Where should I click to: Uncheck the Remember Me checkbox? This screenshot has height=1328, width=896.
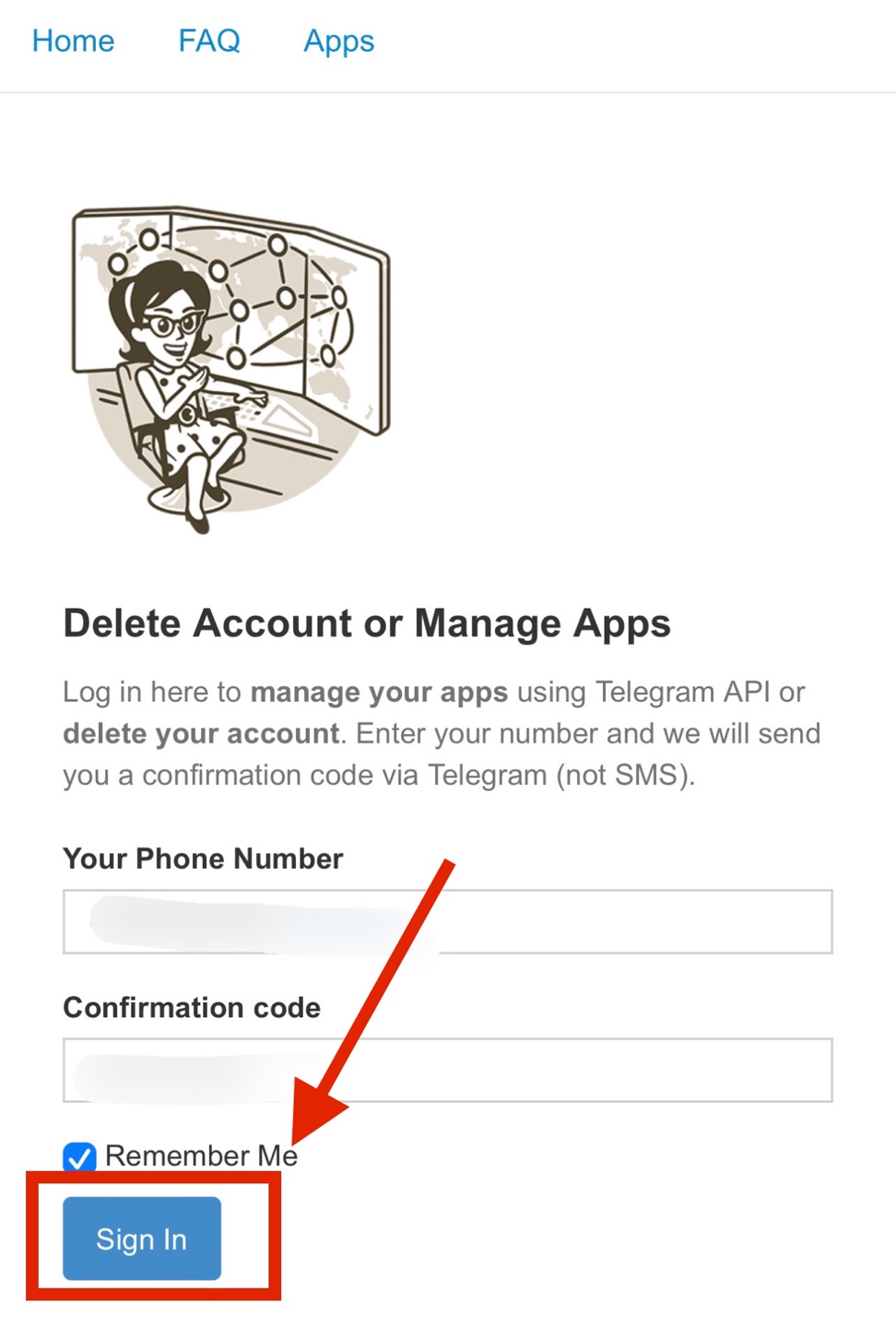pyautogui.click(x=79, y=1157)
